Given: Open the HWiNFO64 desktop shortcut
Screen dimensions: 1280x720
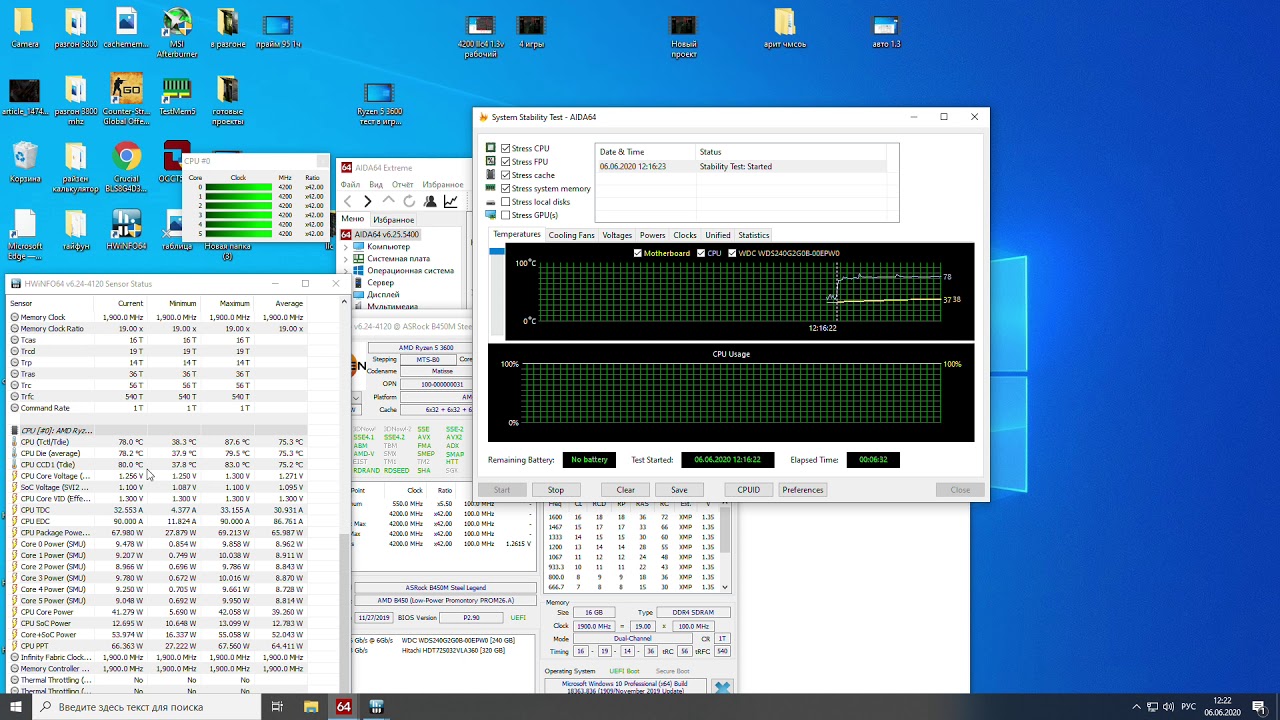Looking at the screenshot, I should (126, 231).
